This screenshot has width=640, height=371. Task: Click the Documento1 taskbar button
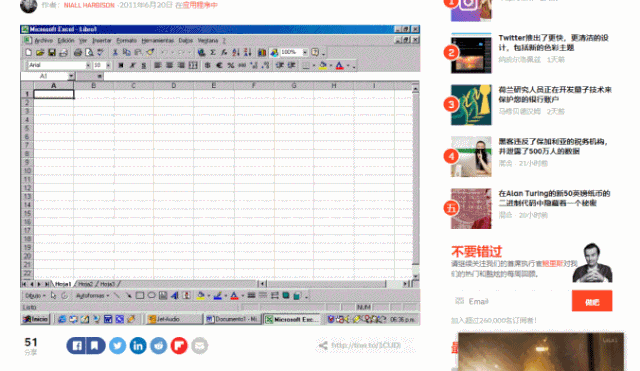[232, 319]
